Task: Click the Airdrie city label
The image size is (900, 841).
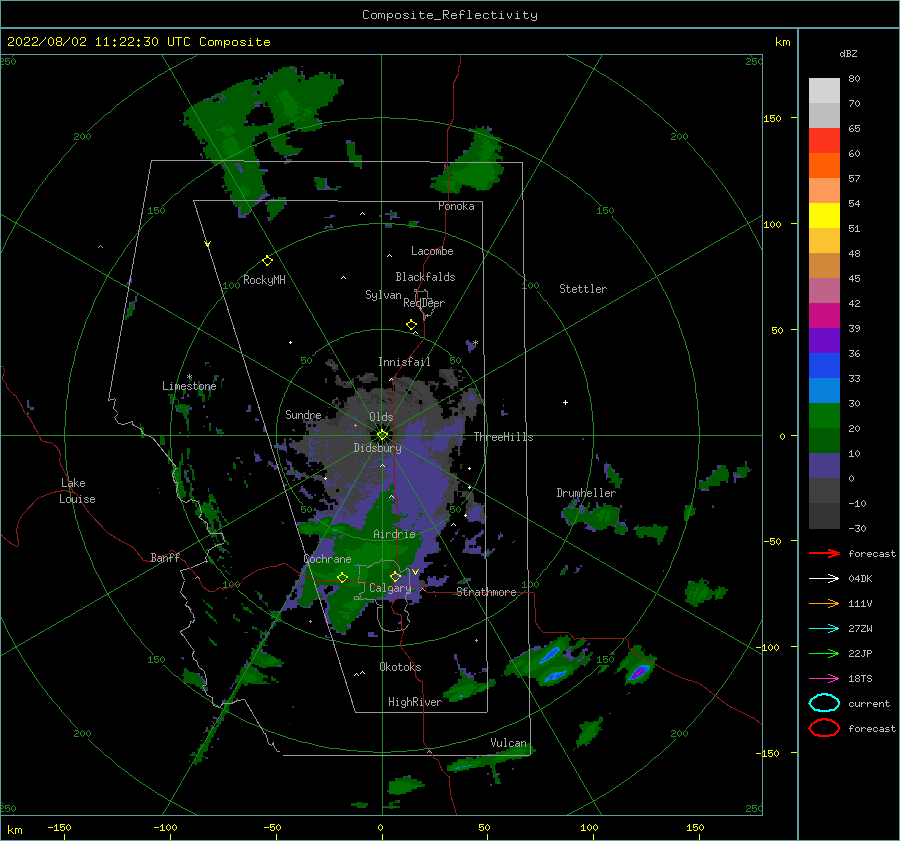Action: 394,534
